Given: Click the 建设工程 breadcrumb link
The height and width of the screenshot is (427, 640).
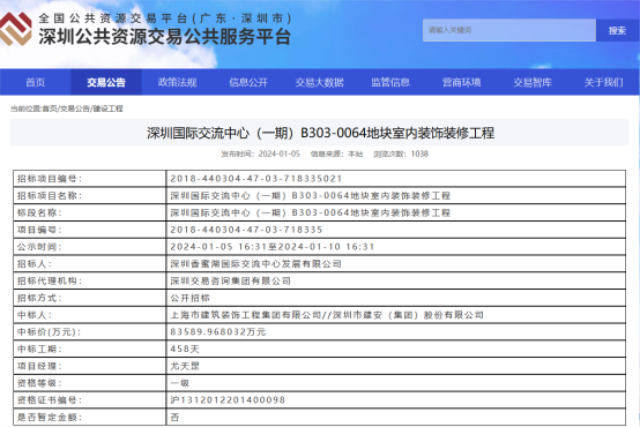Looking at the screenshot, I should click(108, 109).
